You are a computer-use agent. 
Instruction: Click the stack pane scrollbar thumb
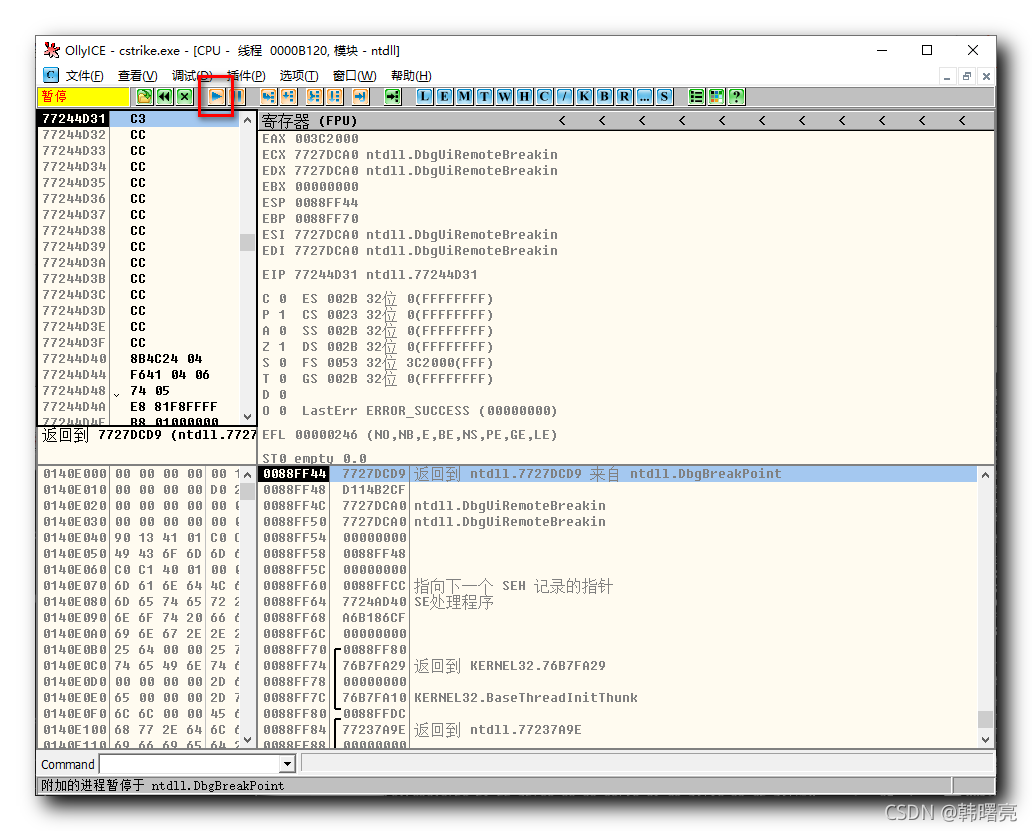pyautogui.click(x=985, y=719)
